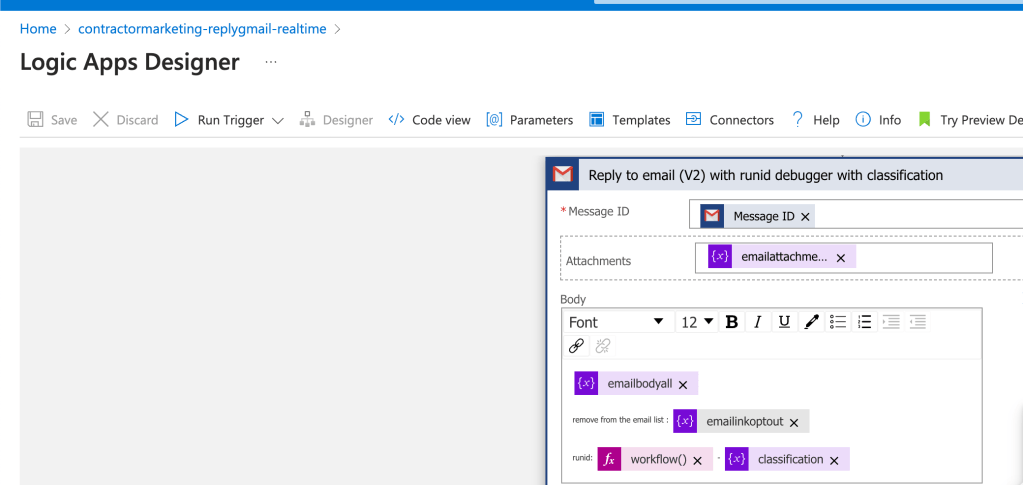This screenshot has height=485, width=1023.
Task: Click the workflow() expression token
Action: 654,459
